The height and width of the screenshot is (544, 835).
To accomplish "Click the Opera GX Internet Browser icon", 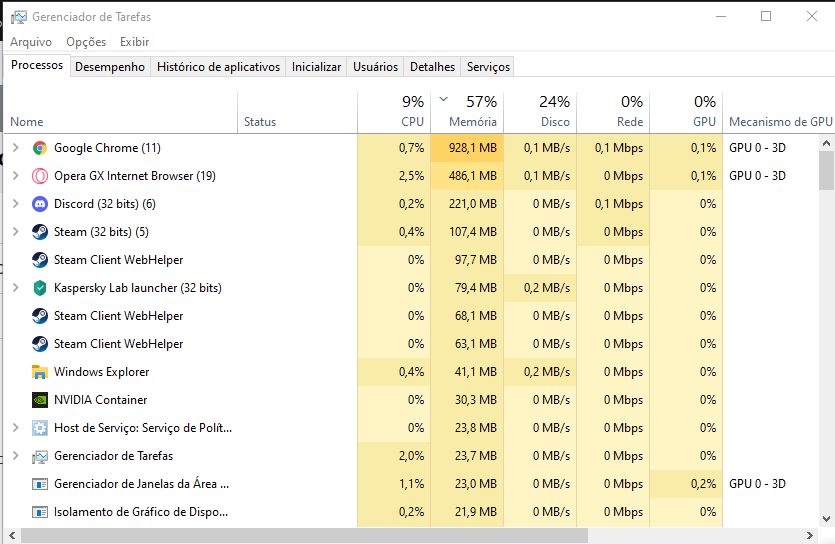I will [x=39, y=176].
